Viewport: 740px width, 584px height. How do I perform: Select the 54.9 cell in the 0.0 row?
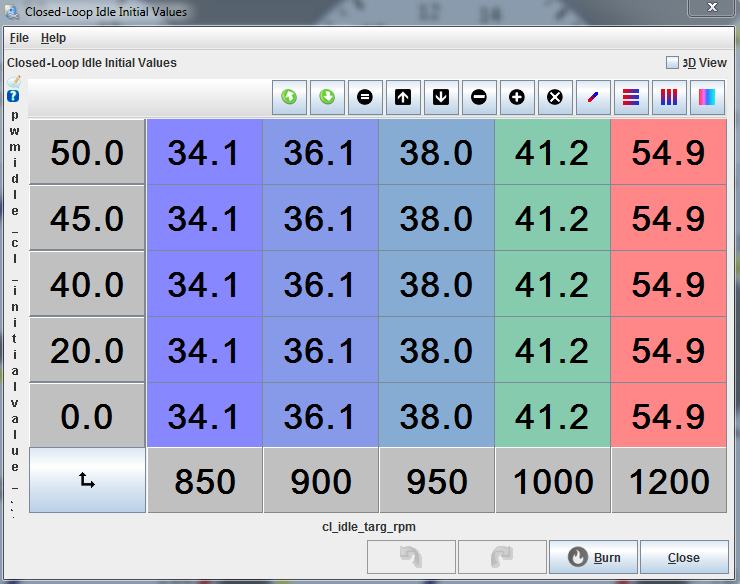pyautogui.click(x=669, y=415)
